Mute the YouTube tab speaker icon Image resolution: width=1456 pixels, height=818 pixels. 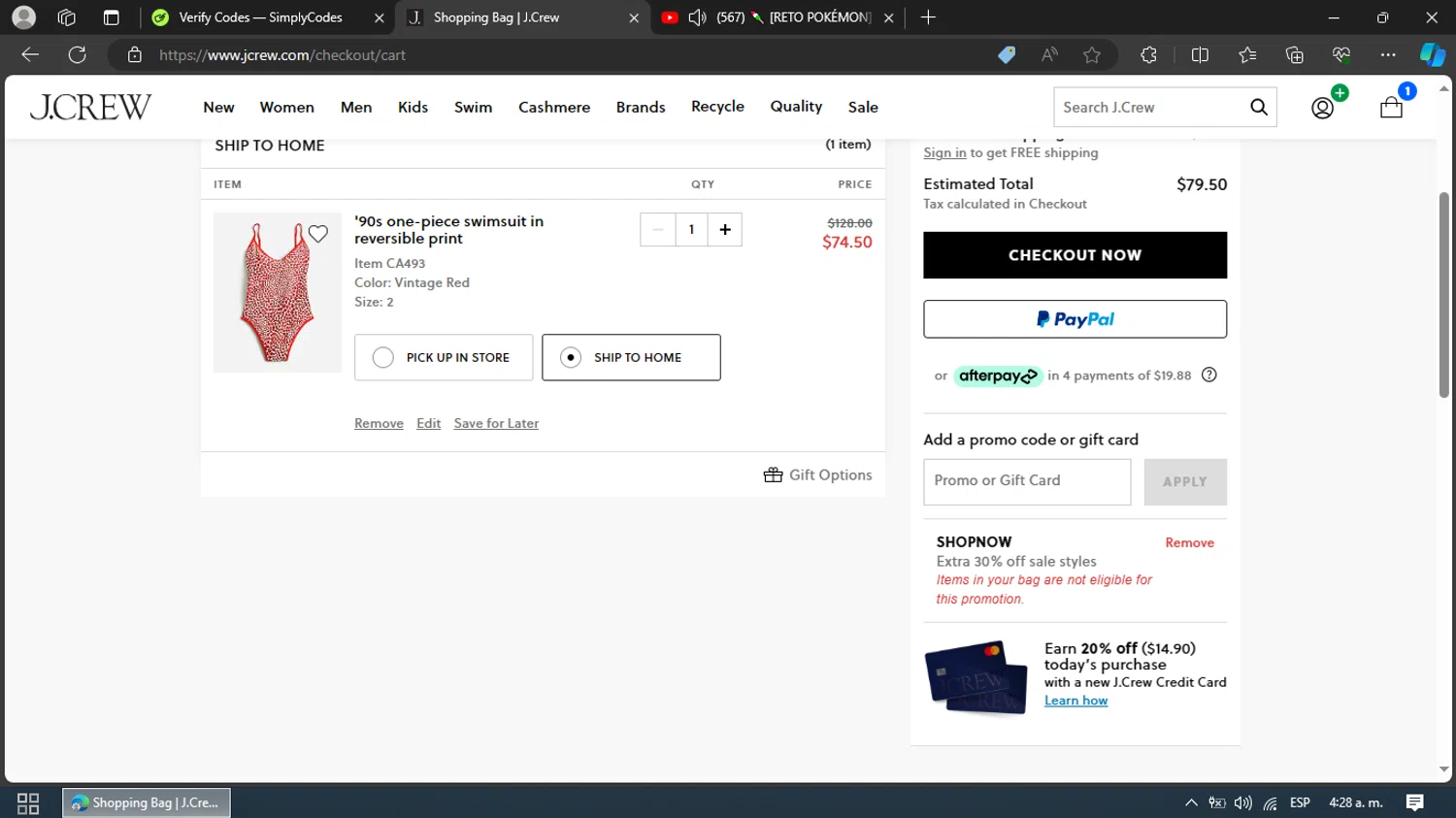click(697, 17)
